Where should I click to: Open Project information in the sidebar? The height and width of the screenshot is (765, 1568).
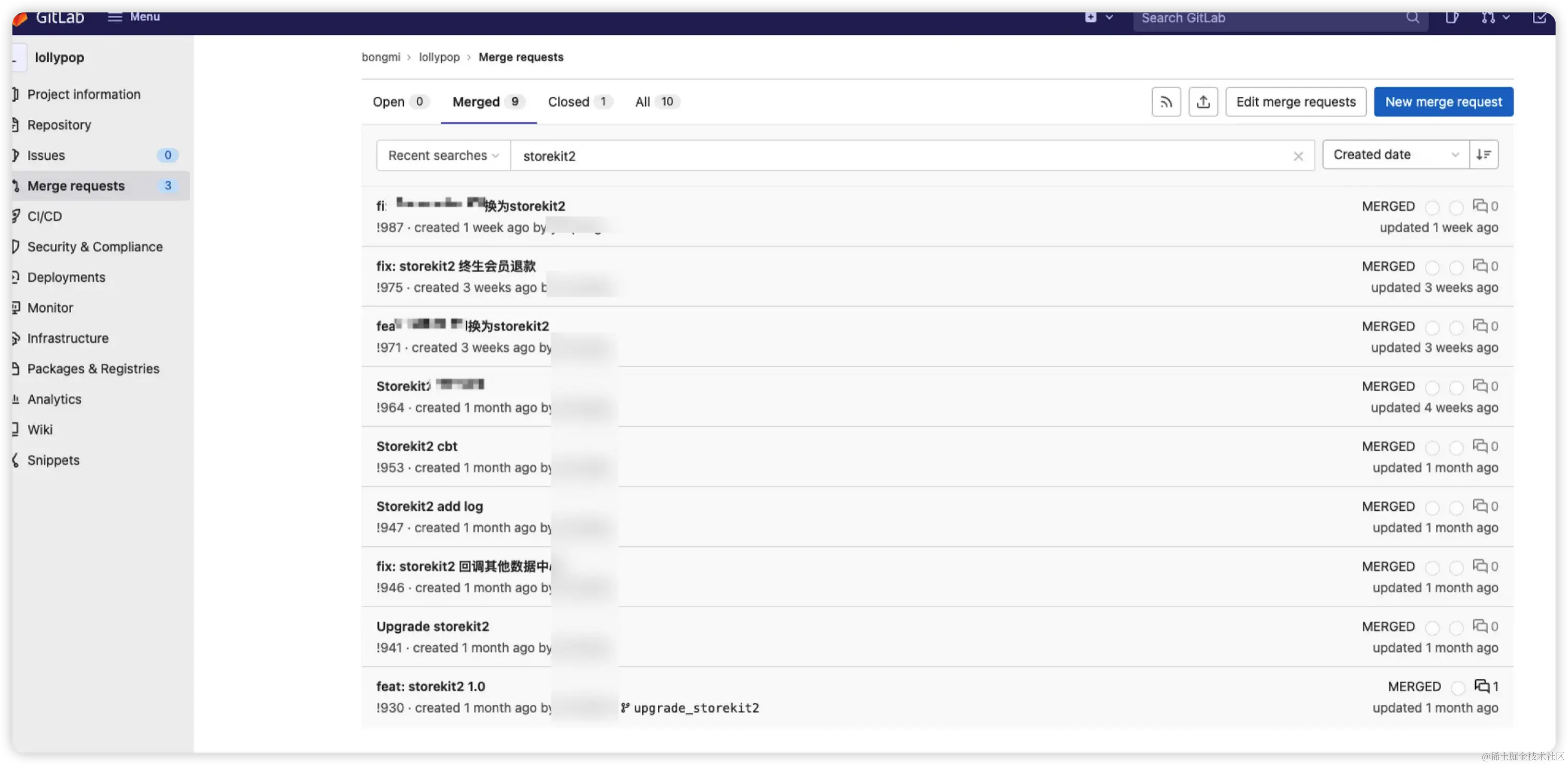84,94
